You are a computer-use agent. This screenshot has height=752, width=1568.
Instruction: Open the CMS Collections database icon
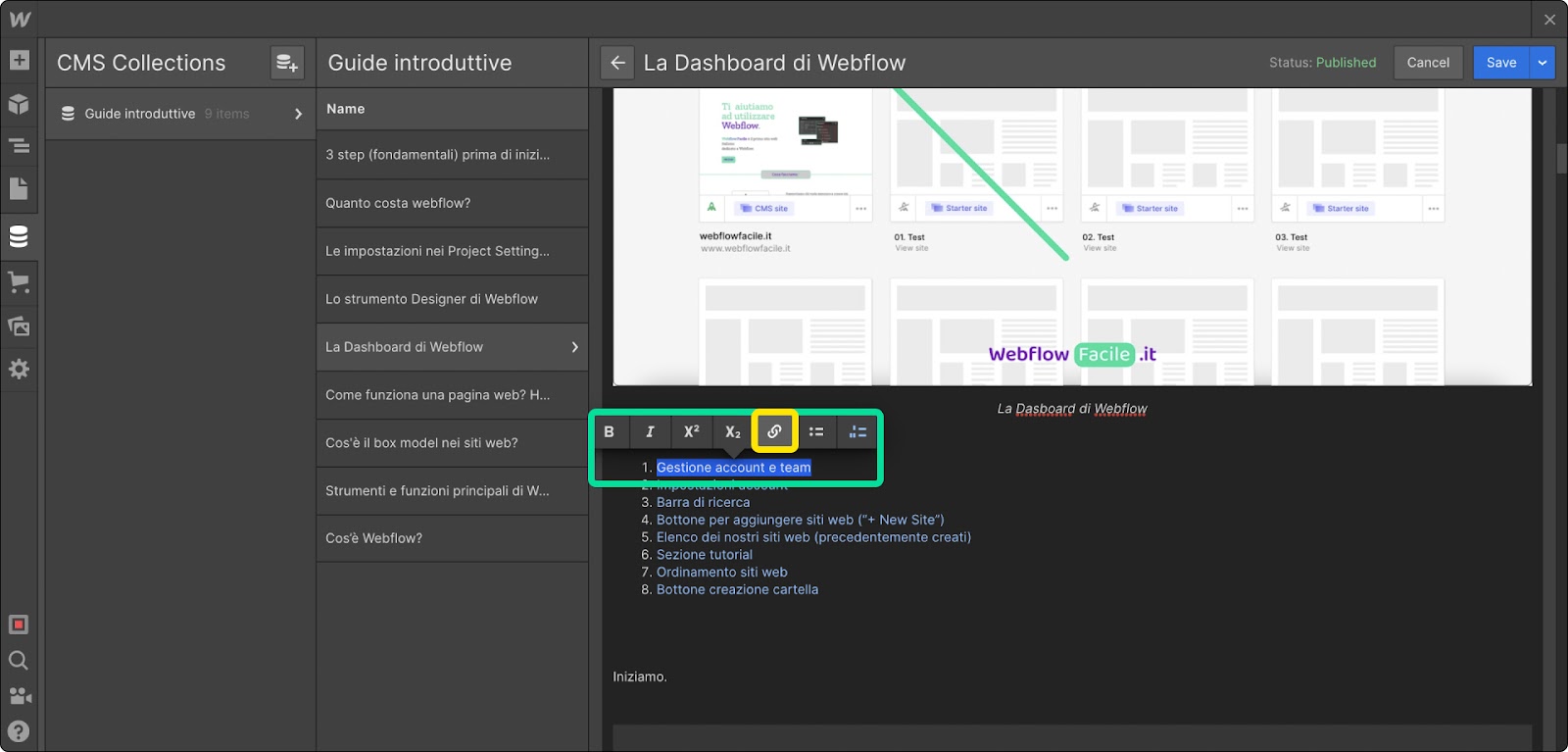[x=19, y=236]
